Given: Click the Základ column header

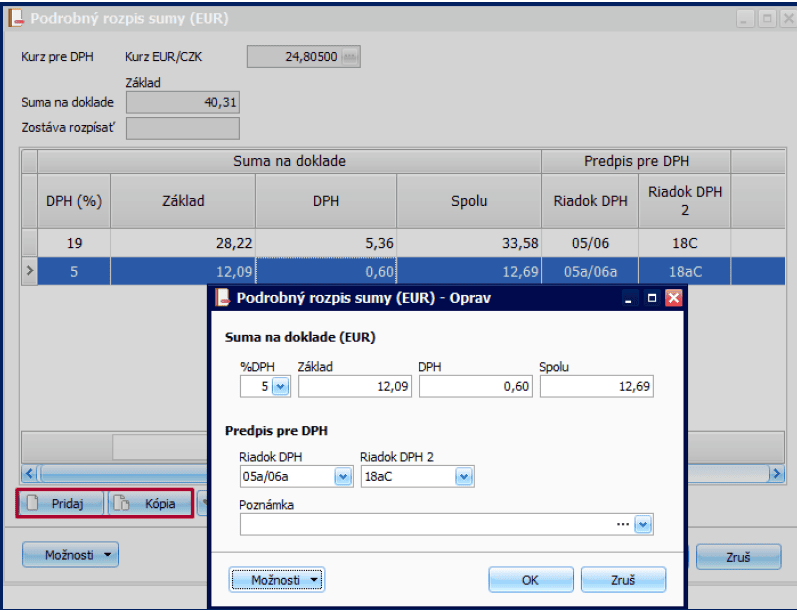Looking at the screenshot, I should pos(183,201).
